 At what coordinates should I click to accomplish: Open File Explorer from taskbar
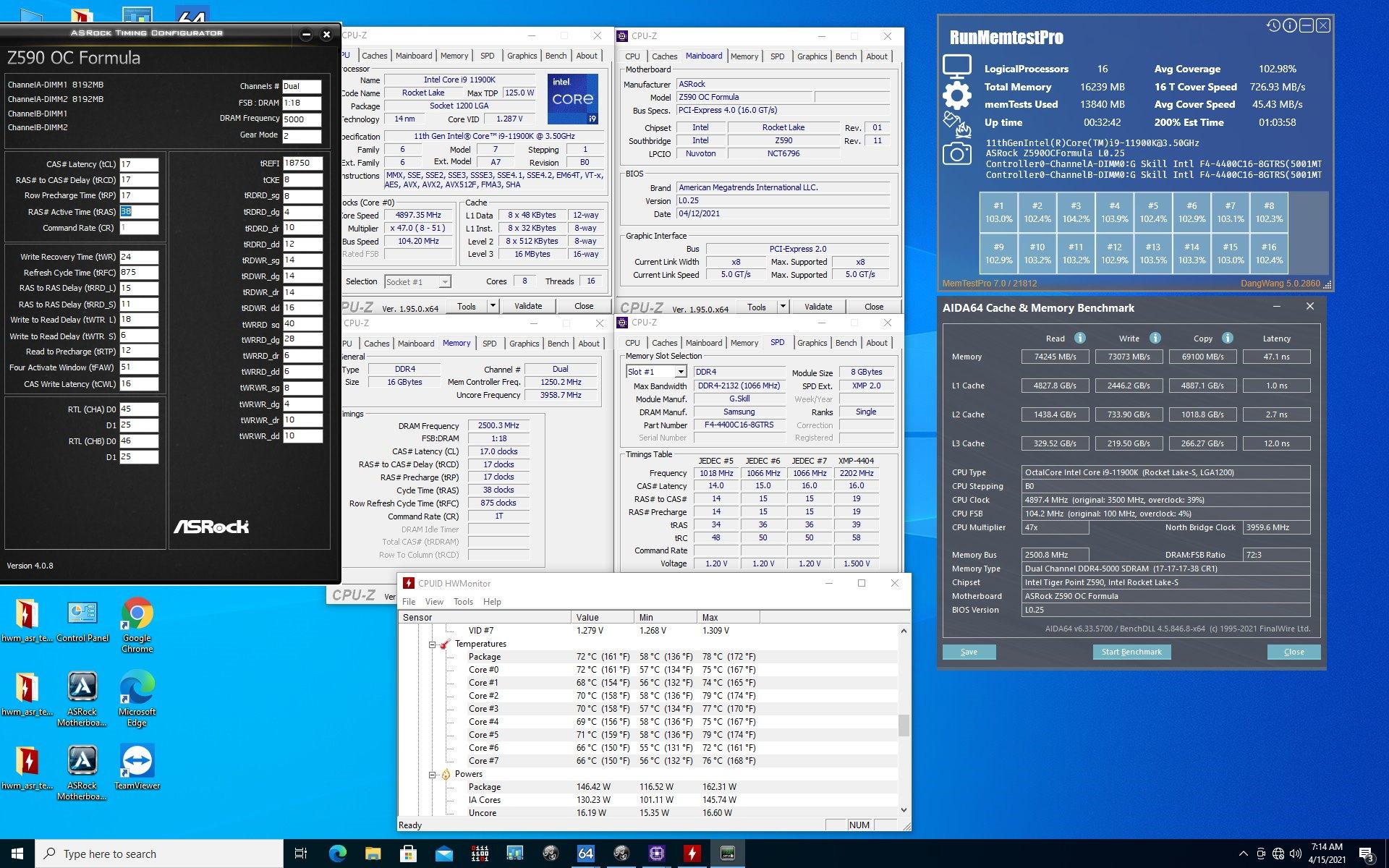pos(373,854)
